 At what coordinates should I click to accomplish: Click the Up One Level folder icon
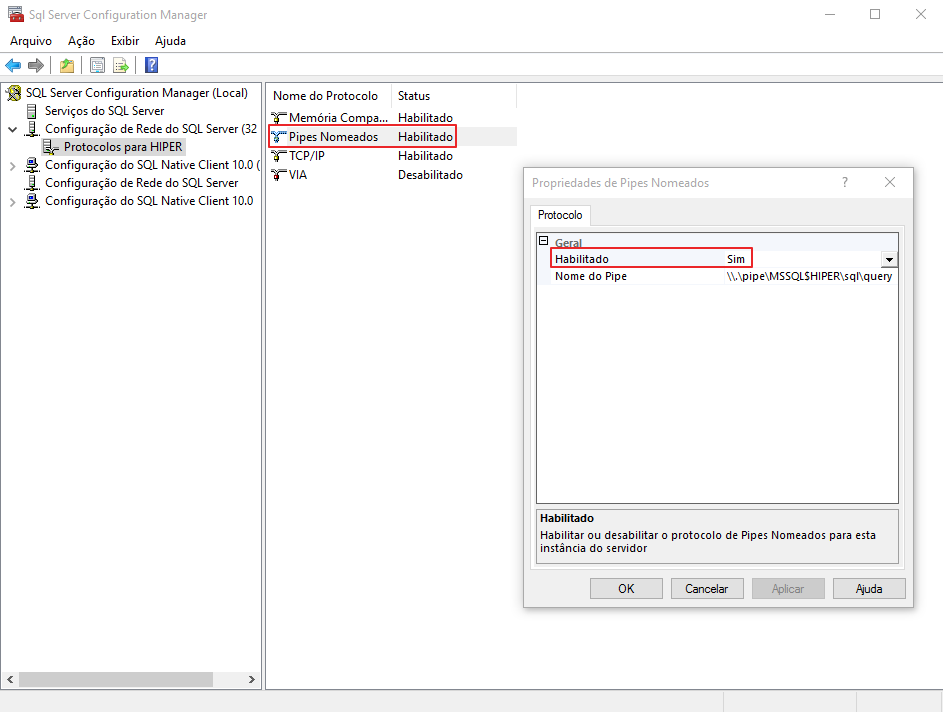coord(66,66)
